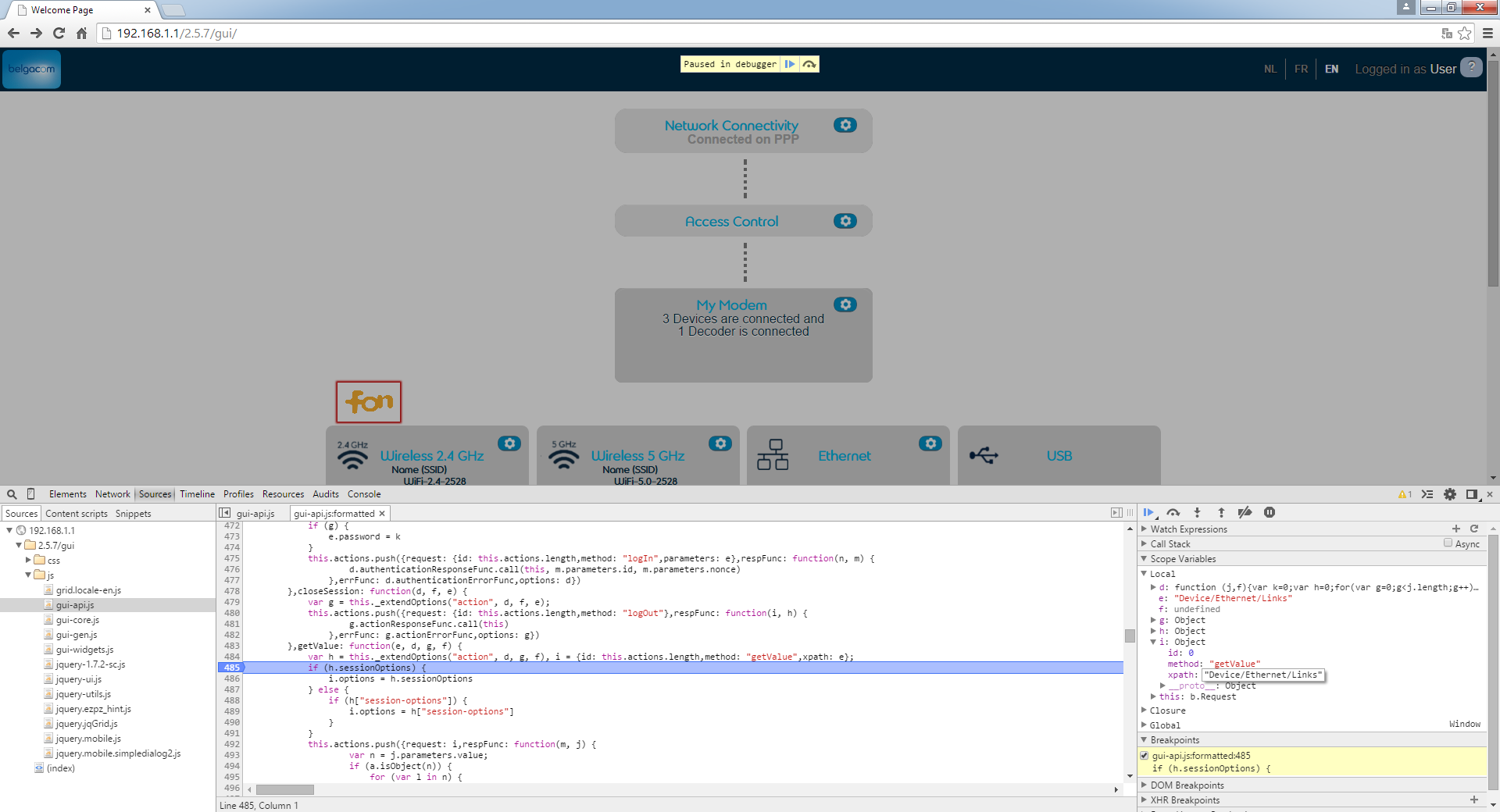Image resolution: width=1500 pixels, height=812 pixels.
Task: Switch page language to FR
Action: (1301, 69)
